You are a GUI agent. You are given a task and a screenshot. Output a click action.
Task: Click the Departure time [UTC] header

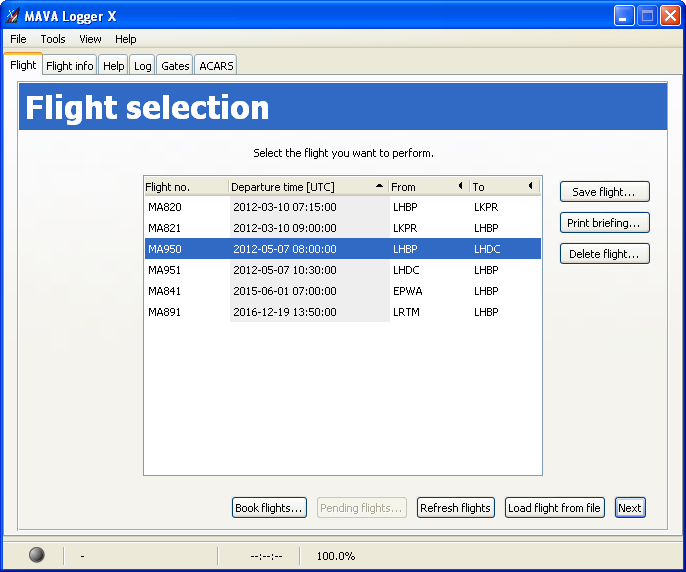[308, 187]
